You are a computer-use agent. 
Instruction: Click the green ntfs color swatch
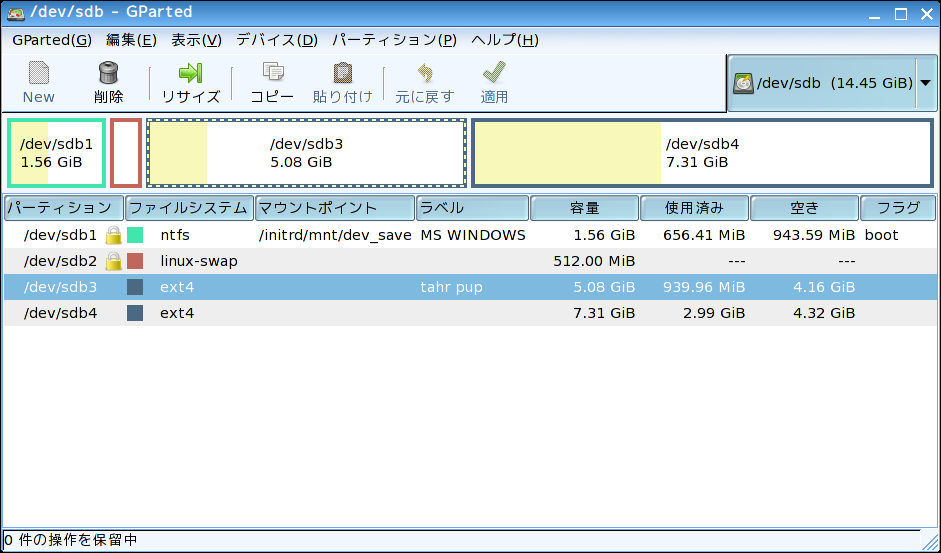[x=135, y=235]
